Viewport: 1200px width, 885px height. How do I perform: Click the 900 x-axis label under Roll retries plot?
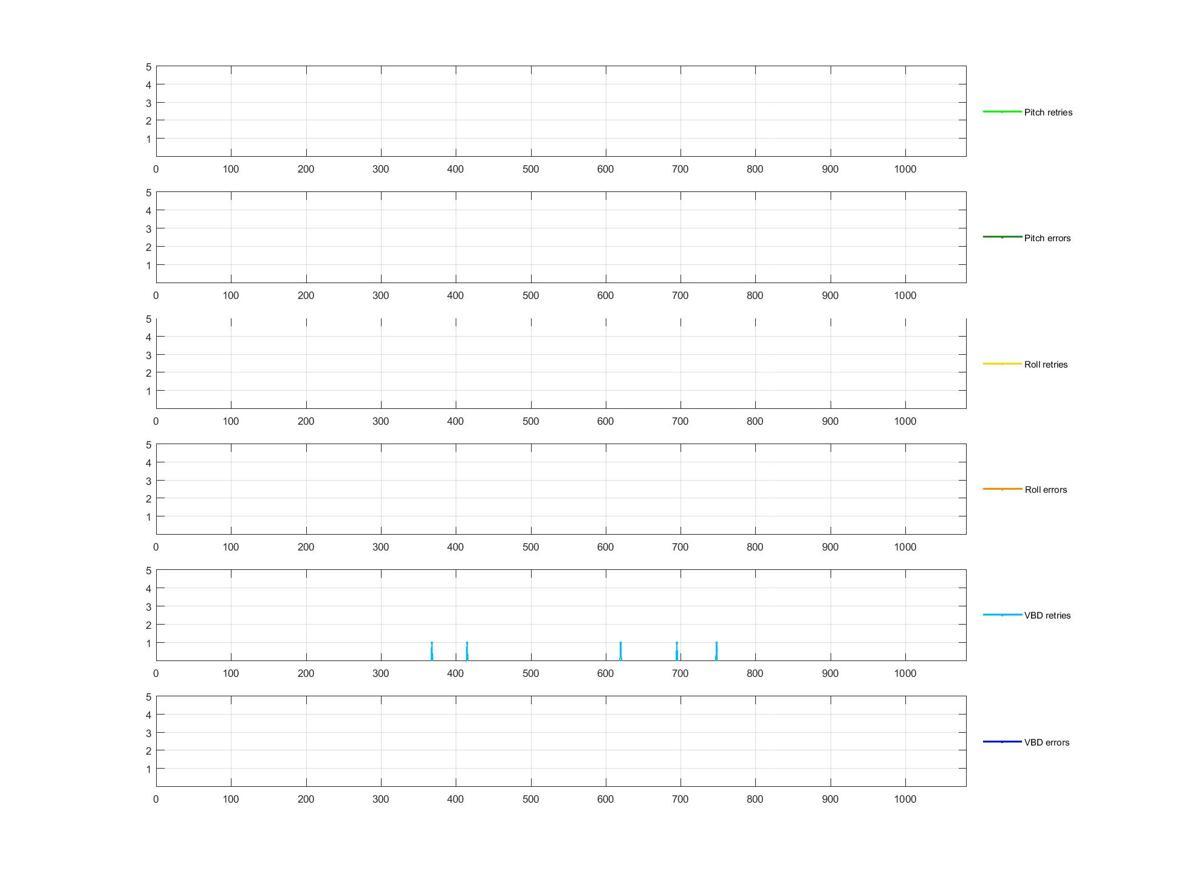[830, 422]
